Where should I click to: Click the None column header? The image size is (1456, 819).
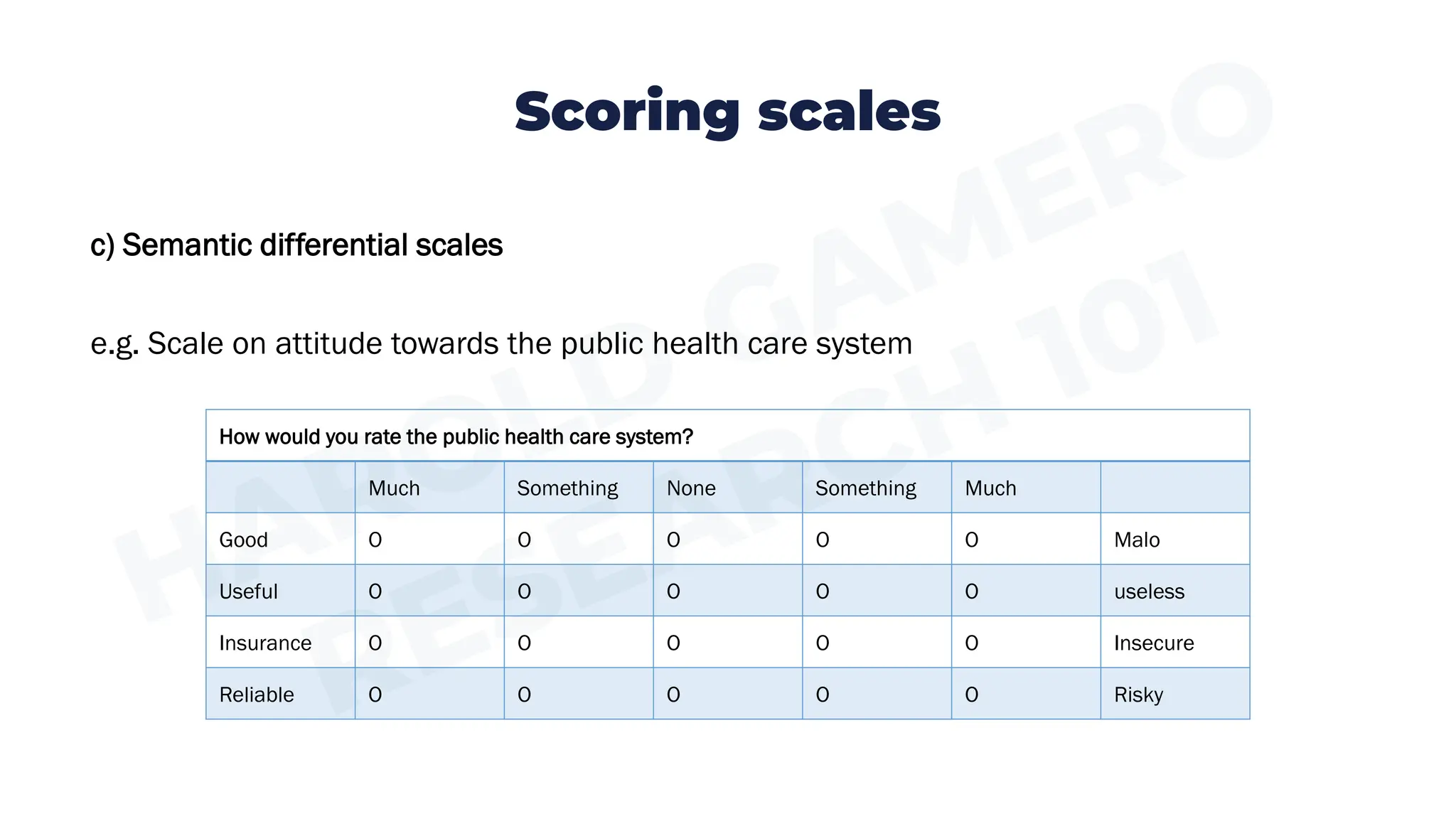point(691,488)
